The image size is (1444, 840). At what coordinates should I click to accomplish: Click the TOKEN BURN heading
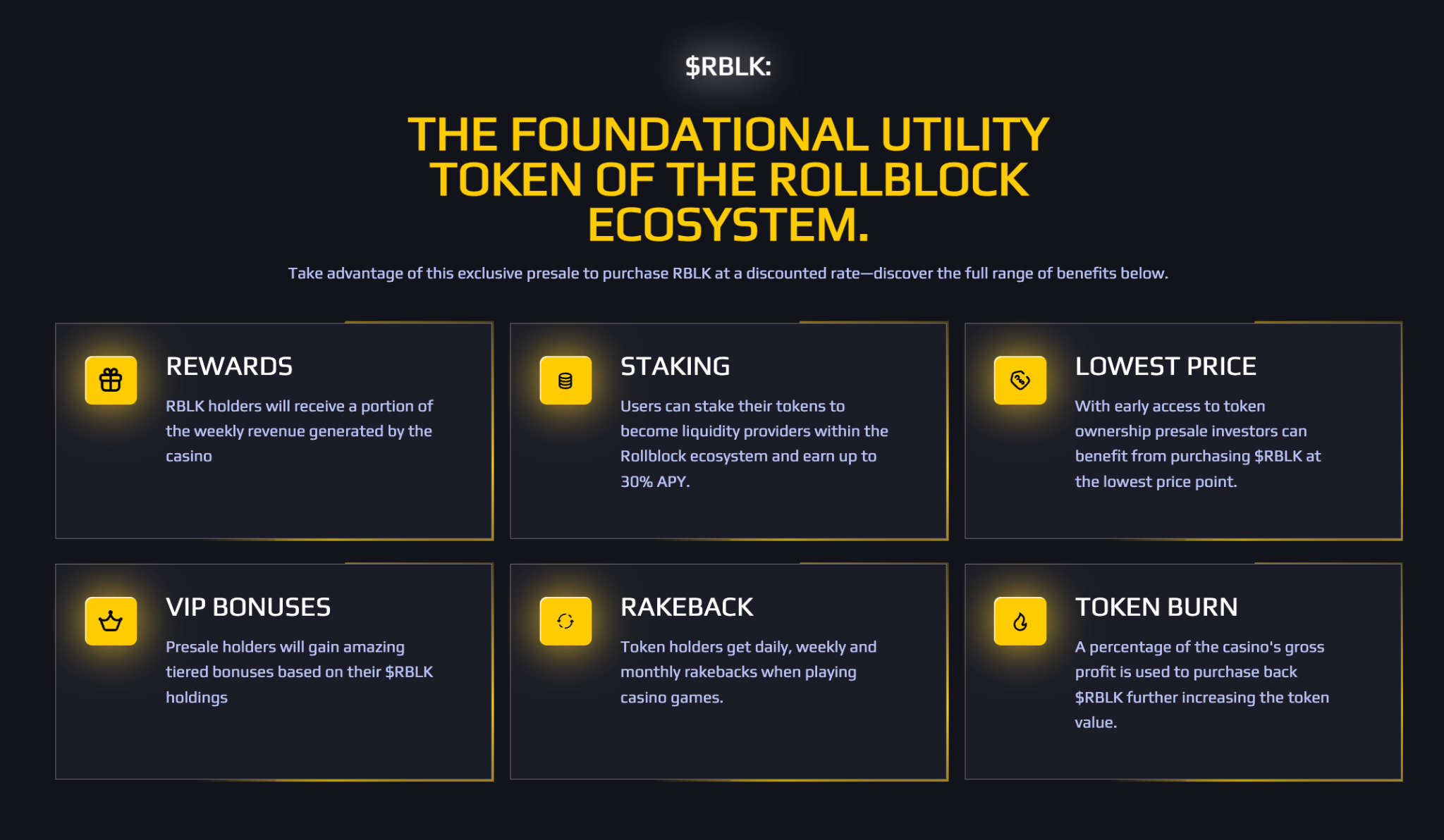[x=1156, y=607]
